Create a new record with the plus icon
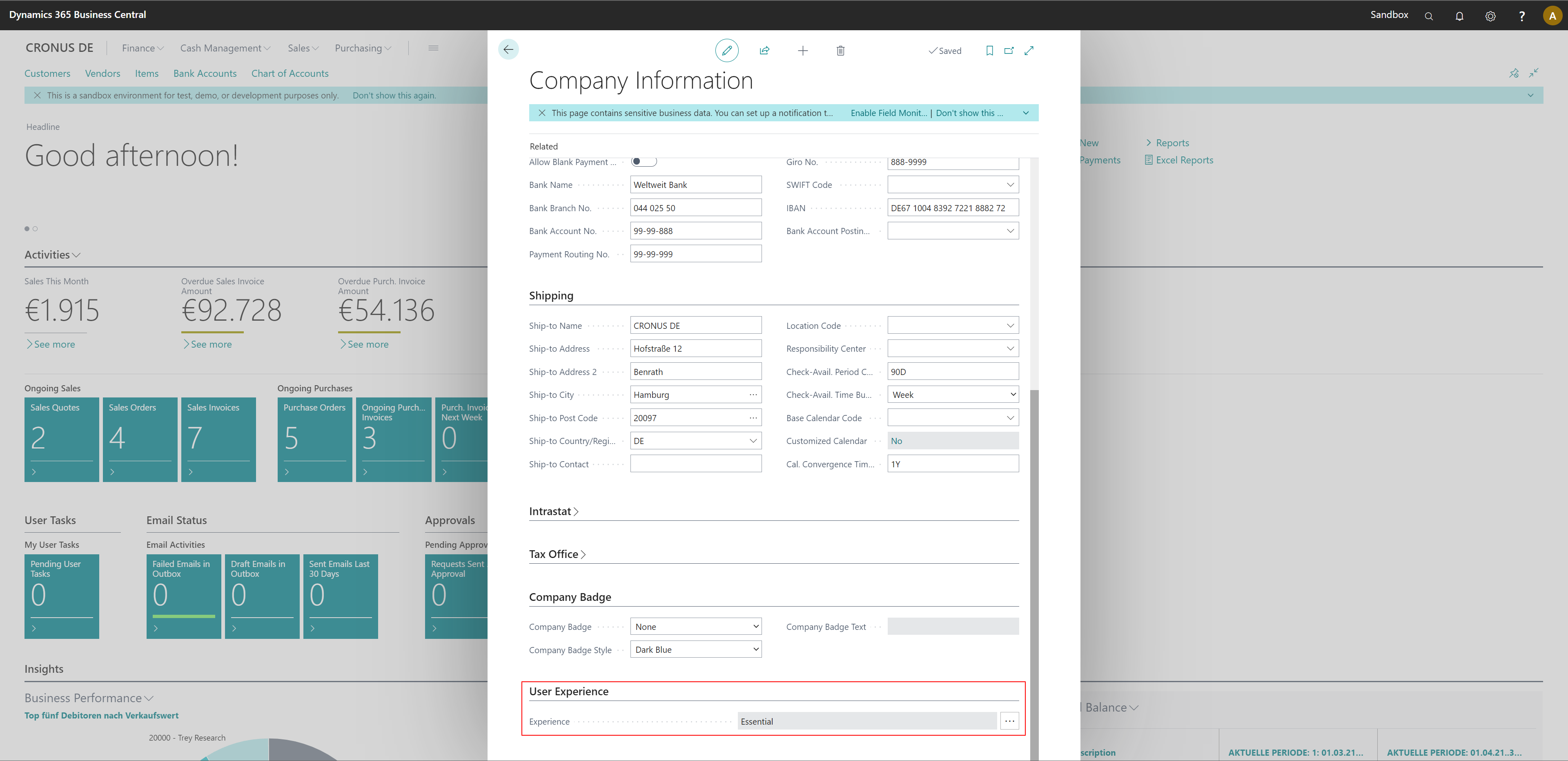 (x=803, y=51)
